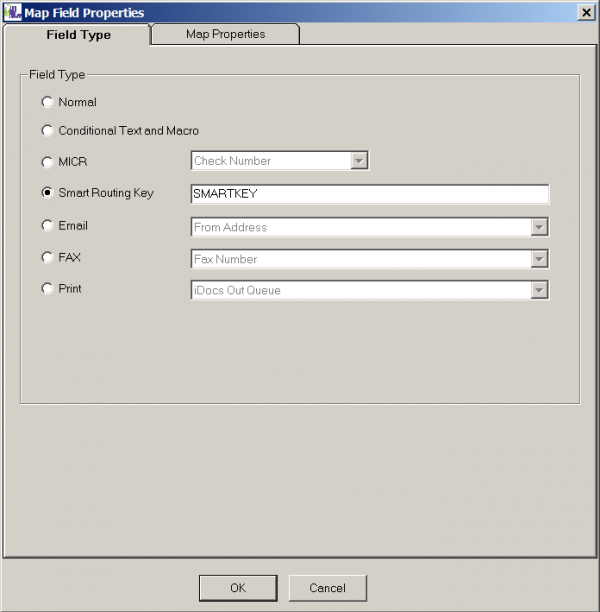The image size is (600, 612).
Task: Expand the Fax Number dropdown
Action: pyautogui.click(x=540, y=259)
